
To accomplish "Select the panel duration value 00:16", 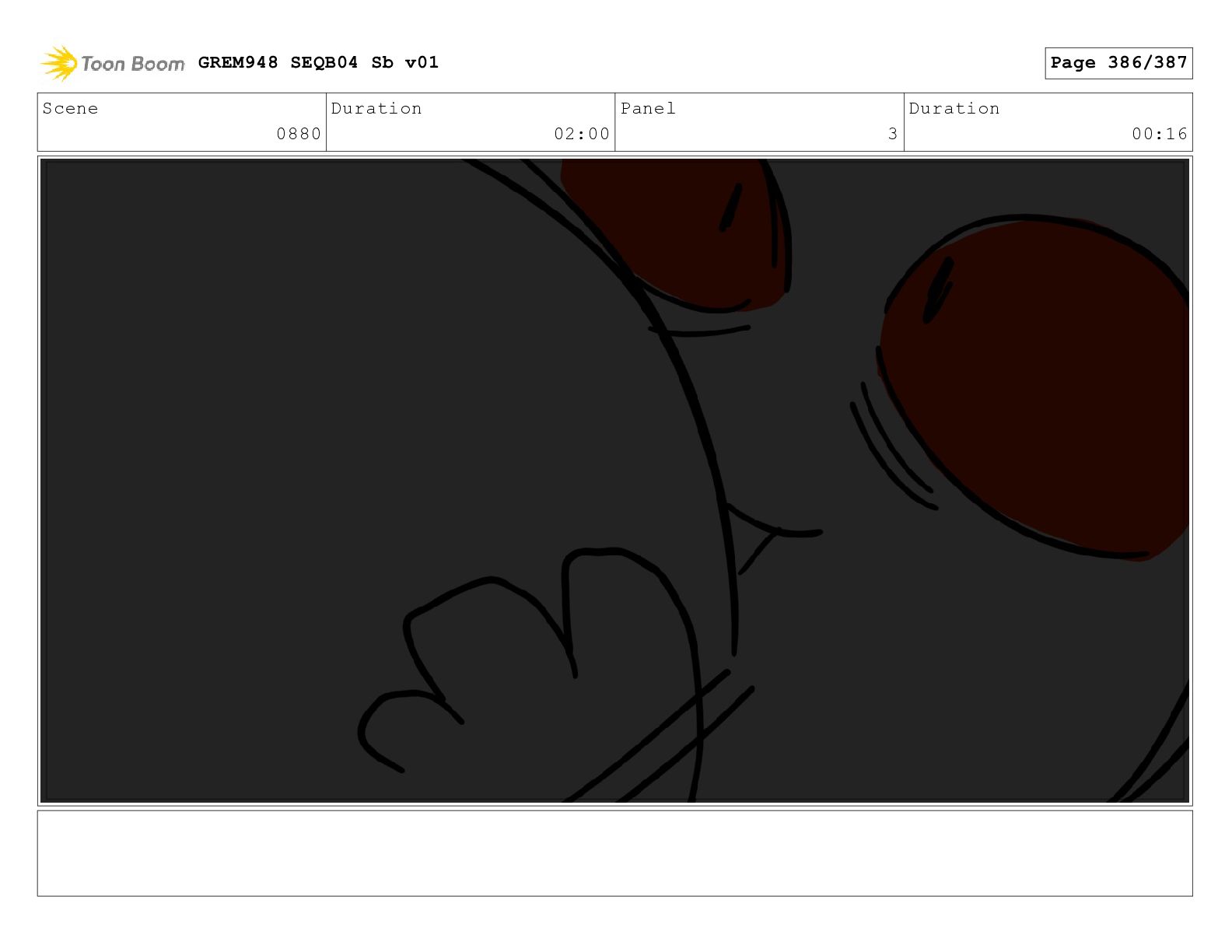I will pyautogui.click(x=1160, y=134).
